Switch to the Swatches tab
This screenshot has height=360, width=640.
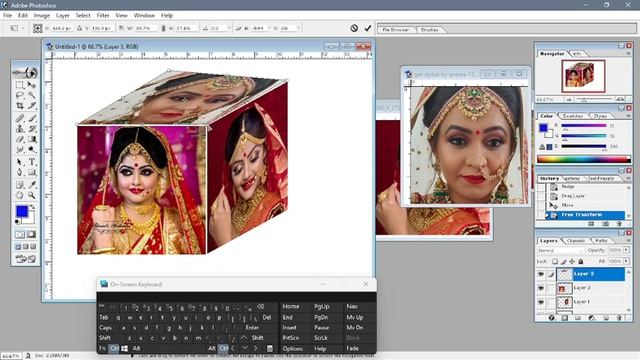point(573,116)
